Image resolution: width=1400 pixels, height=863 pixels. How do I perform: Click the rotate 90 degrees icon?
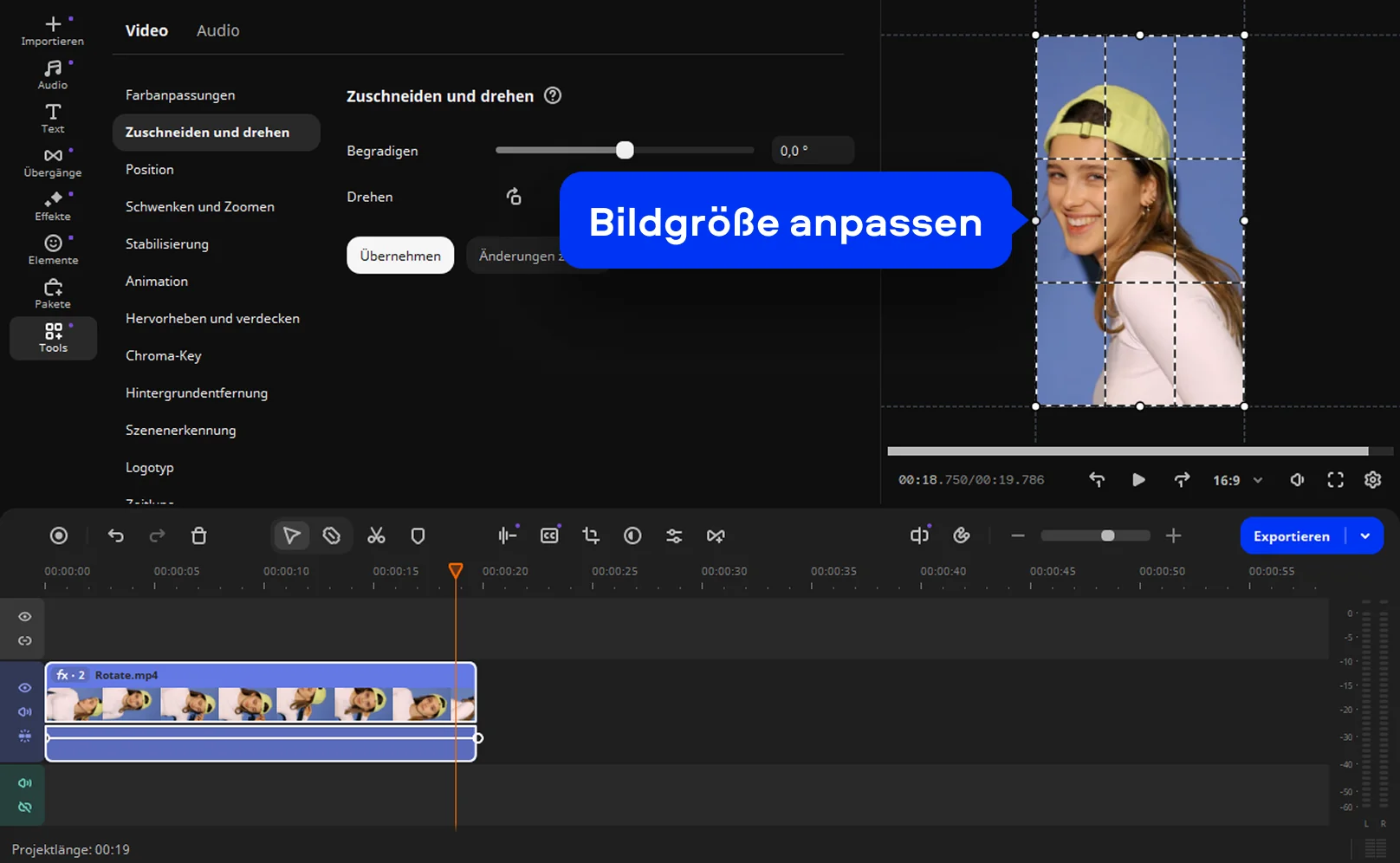pyautogui.click(x=514, y=197)
